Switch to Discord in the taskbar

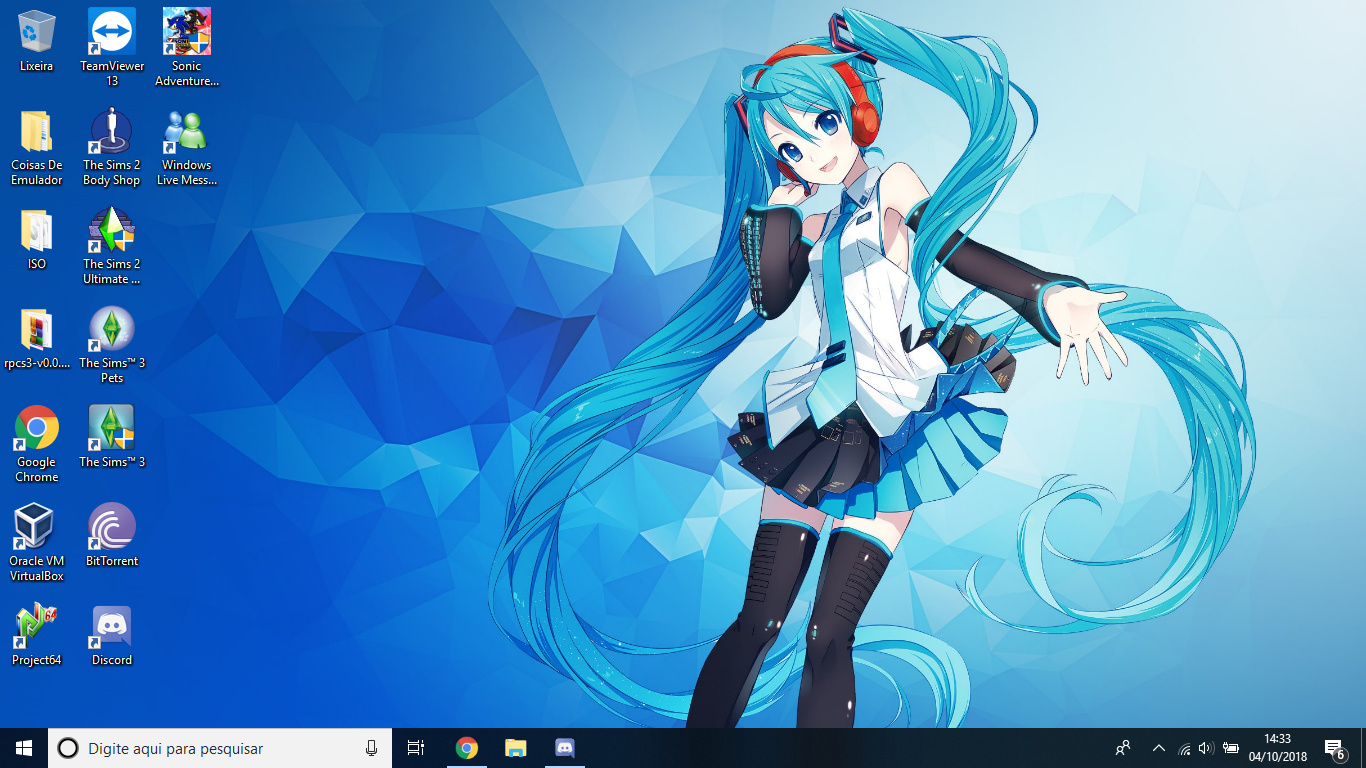[x=564, y=748]
